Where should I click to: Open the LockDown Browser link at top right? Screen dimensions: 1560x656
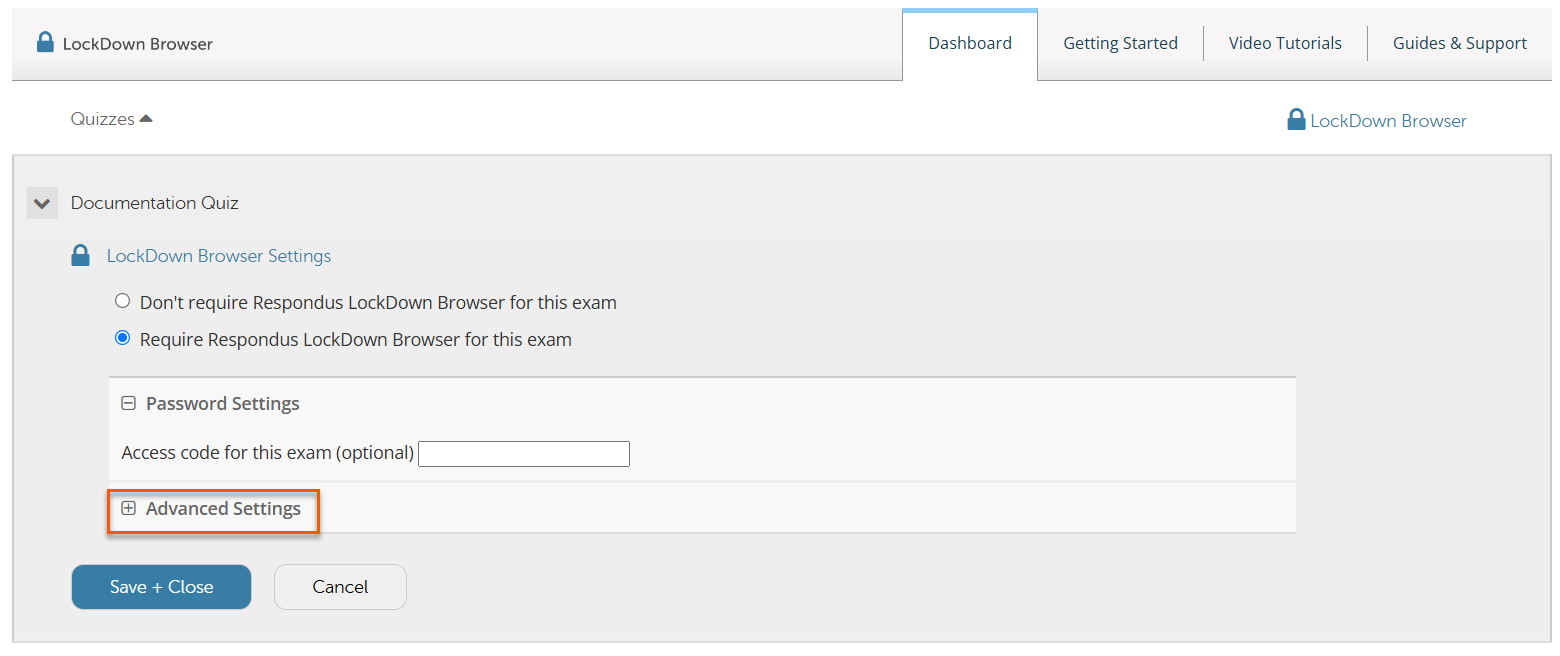1389,119
